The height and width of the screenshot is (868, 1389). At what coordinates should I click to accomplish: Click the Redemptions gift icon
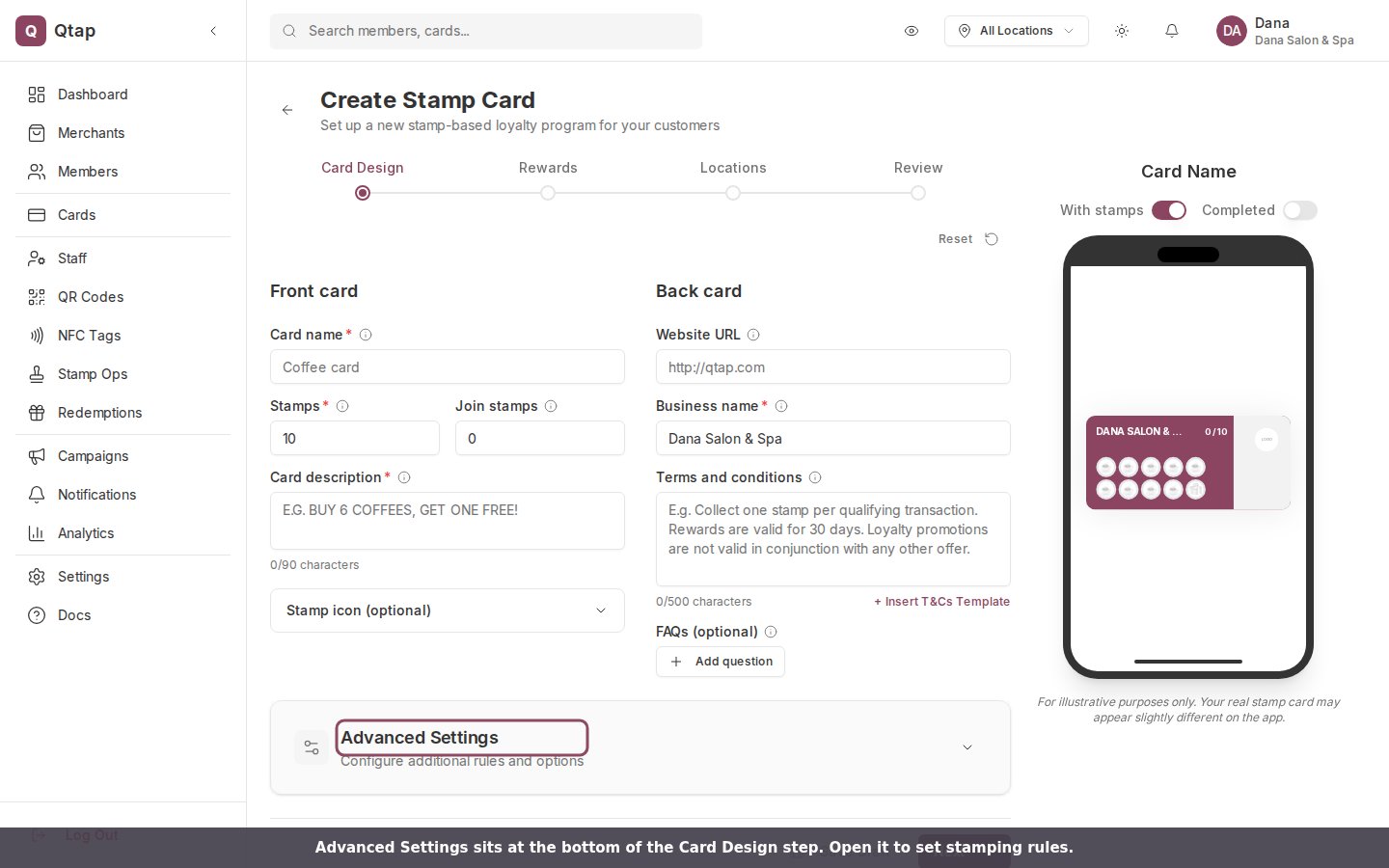pos(37,413)
